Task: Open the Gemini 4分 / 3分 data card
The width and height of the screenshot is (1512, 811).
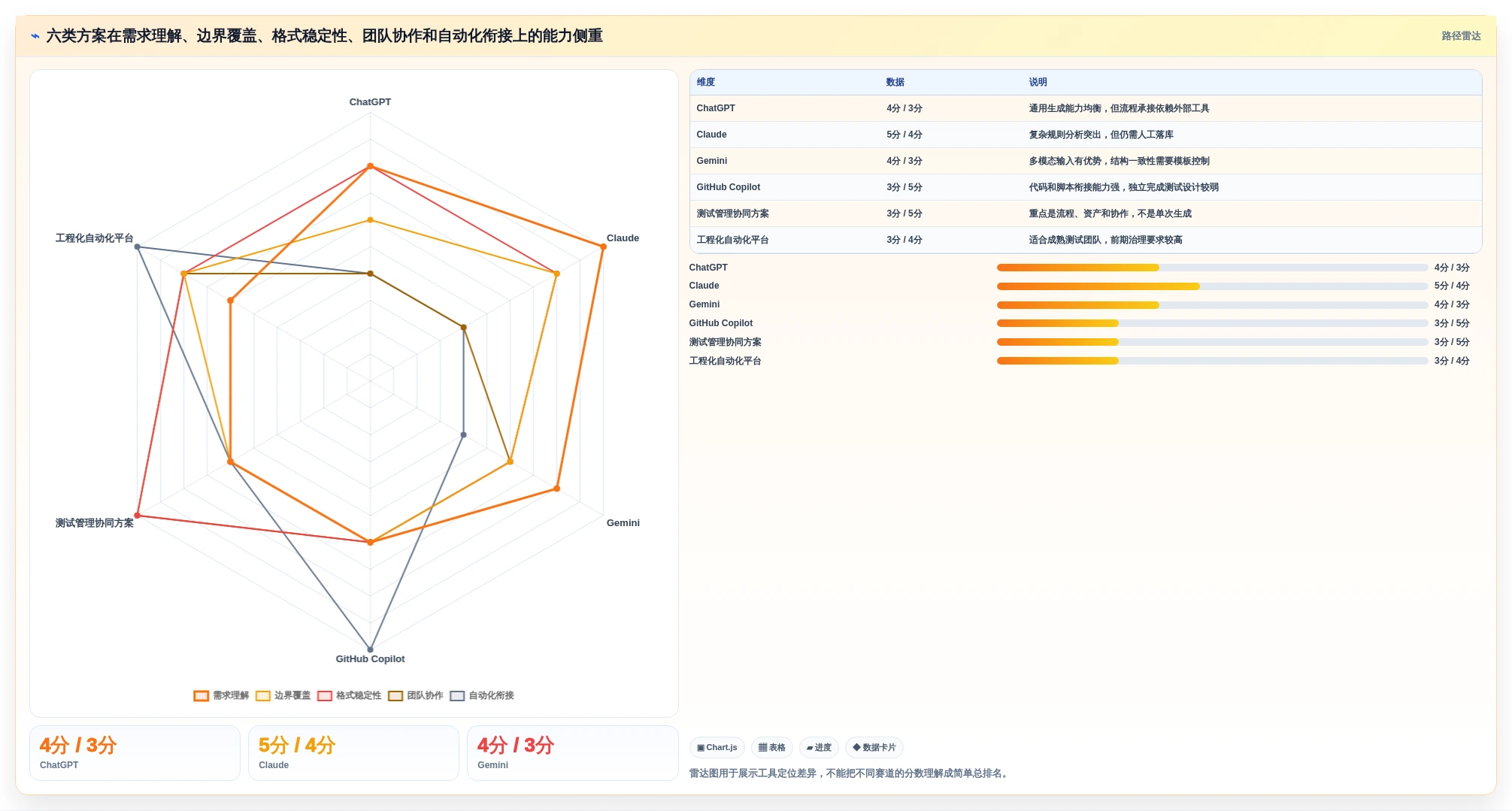Action: (x=572, y=753)
